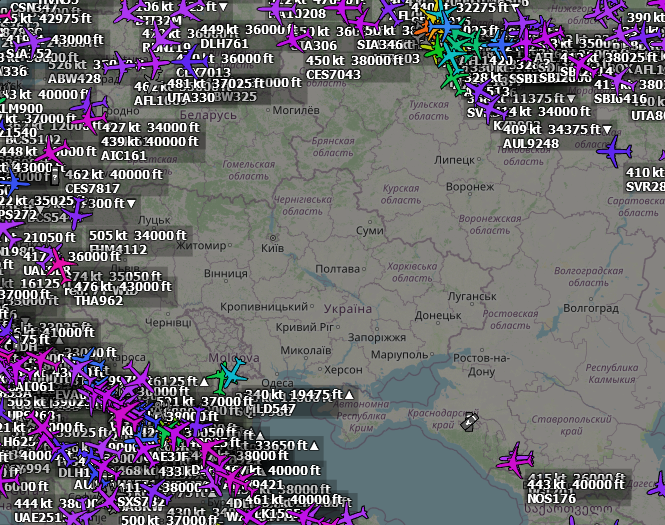Click the purple aircraft for flight AUL9248
Viewport: 665px width, 525px height.
[x=490, y=107]
